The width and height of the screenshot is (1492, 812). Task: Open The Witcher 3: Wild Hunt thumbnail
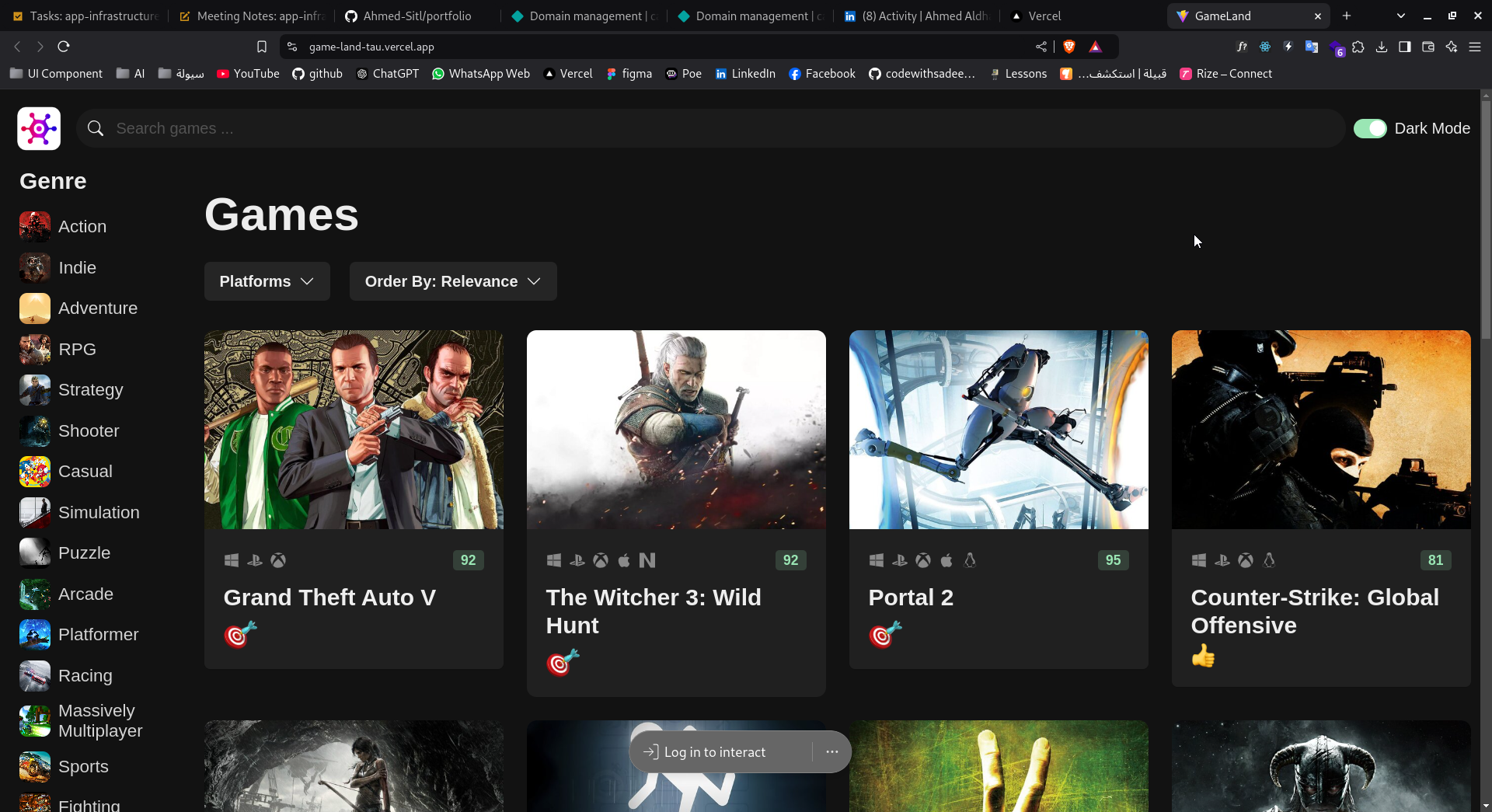click(x=676, y=430)
